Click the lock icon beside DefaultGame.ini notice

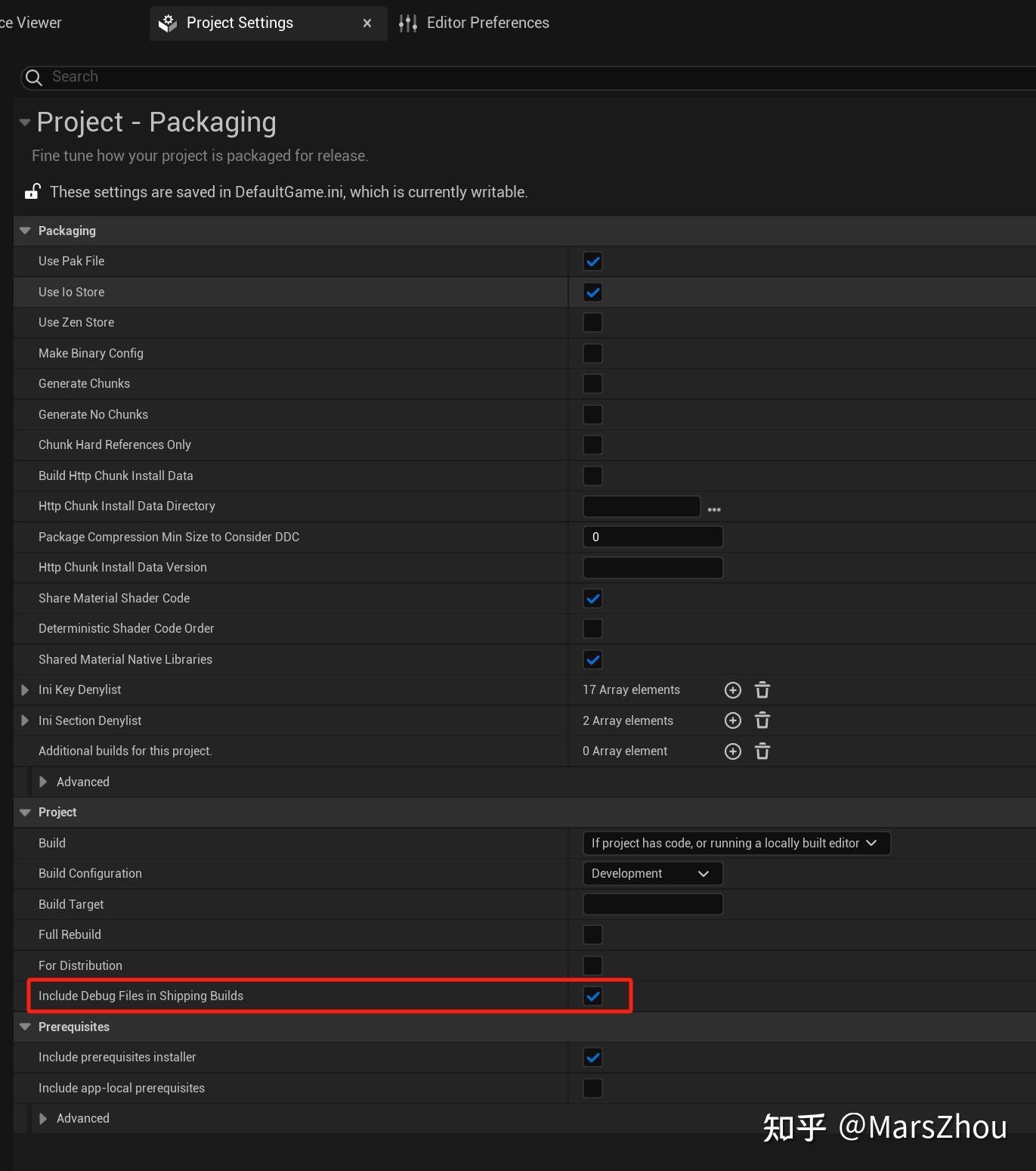(x=32, y=192)
